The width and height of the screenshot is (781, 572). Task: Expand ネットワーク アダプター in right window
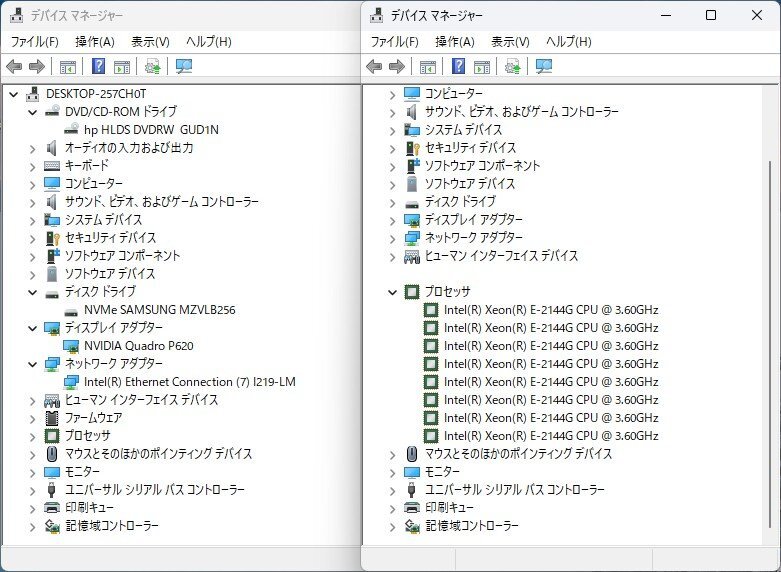[x=392, y=238]
